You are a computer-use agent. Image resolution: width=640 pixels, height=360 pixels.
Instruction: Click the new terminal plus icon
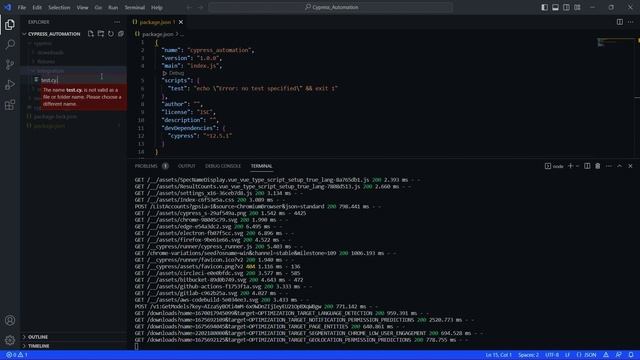click(x=571, y=166)
